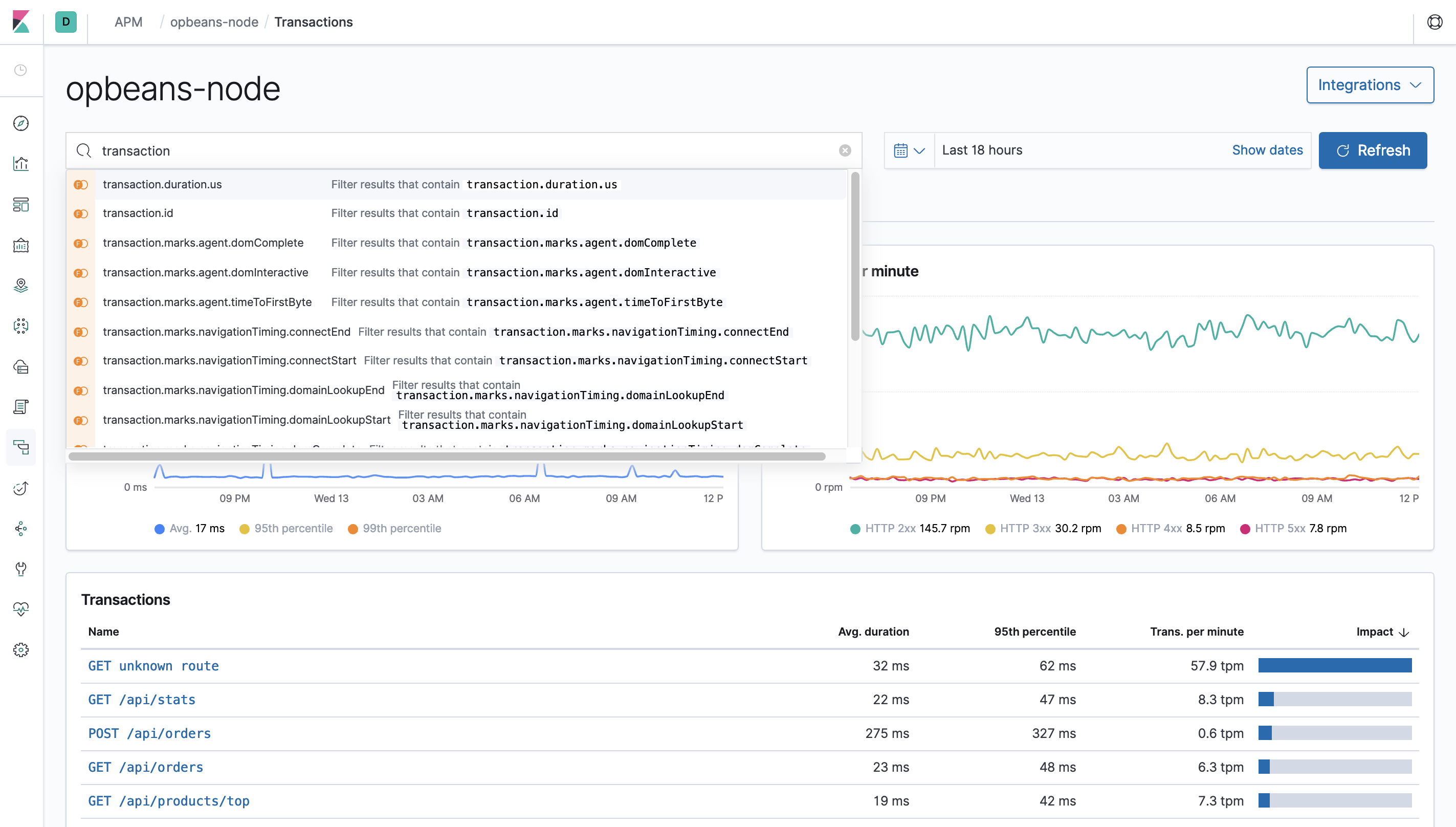Select the Visualize bar chart icon
This screenshot has width=1456, height=827.
tap(21, 164)
